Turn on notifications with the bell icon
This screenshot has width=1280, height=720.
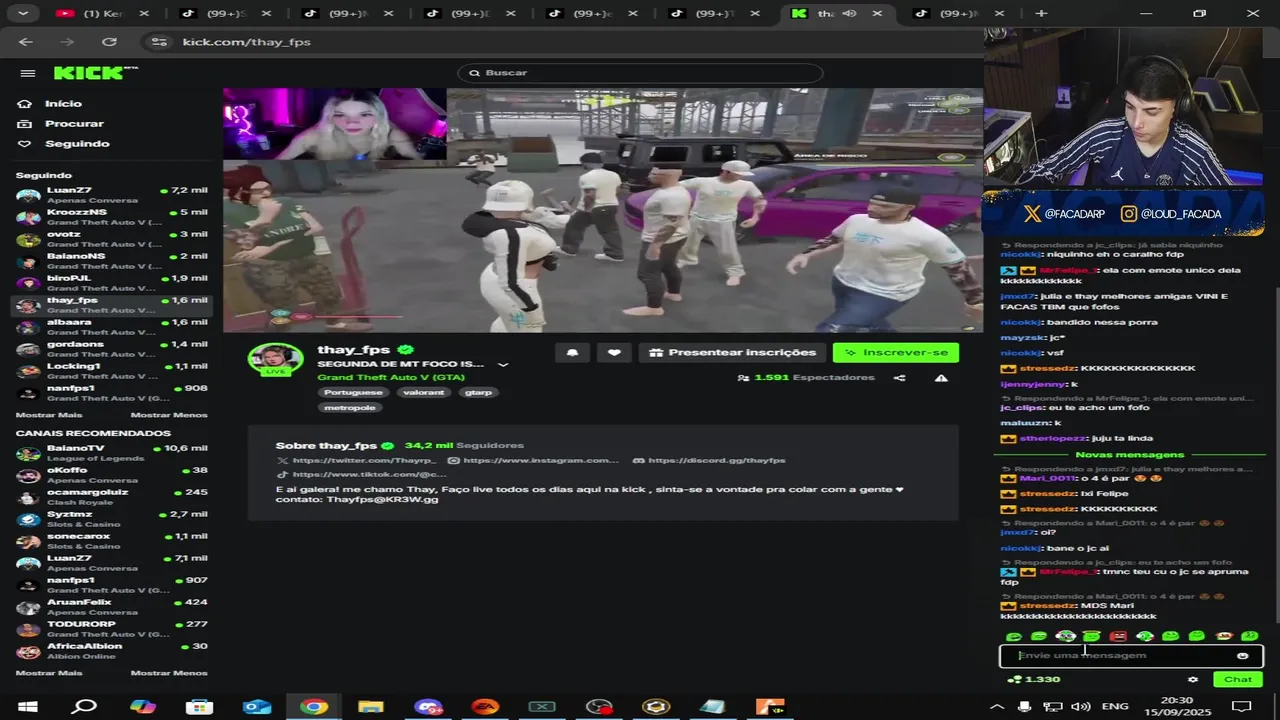coord(572,352)
